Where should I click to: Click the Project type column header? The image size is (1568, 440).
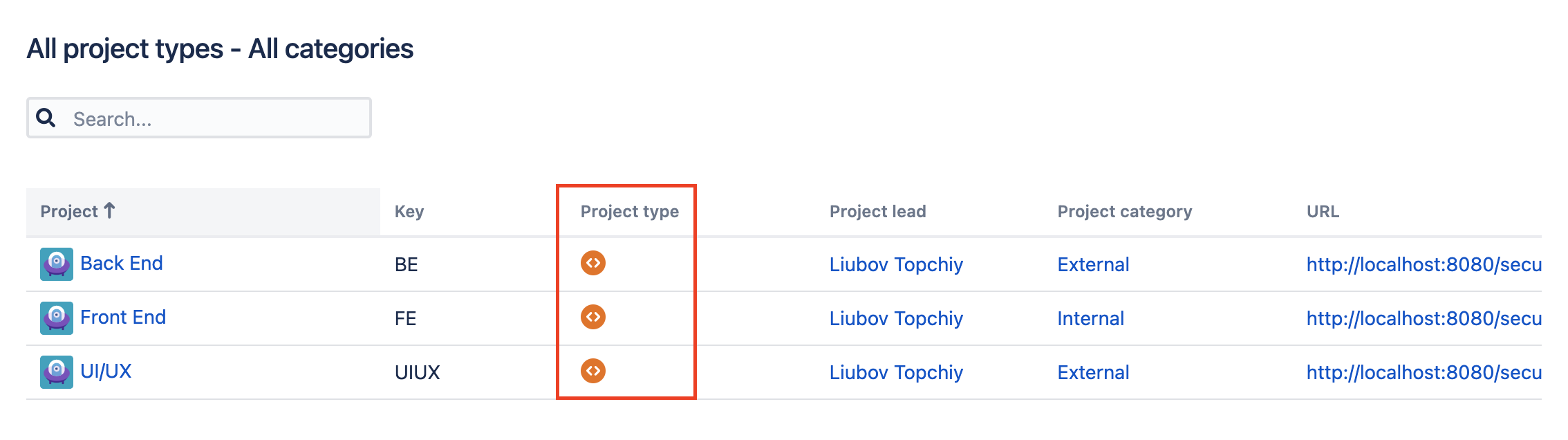click(629, 212)
